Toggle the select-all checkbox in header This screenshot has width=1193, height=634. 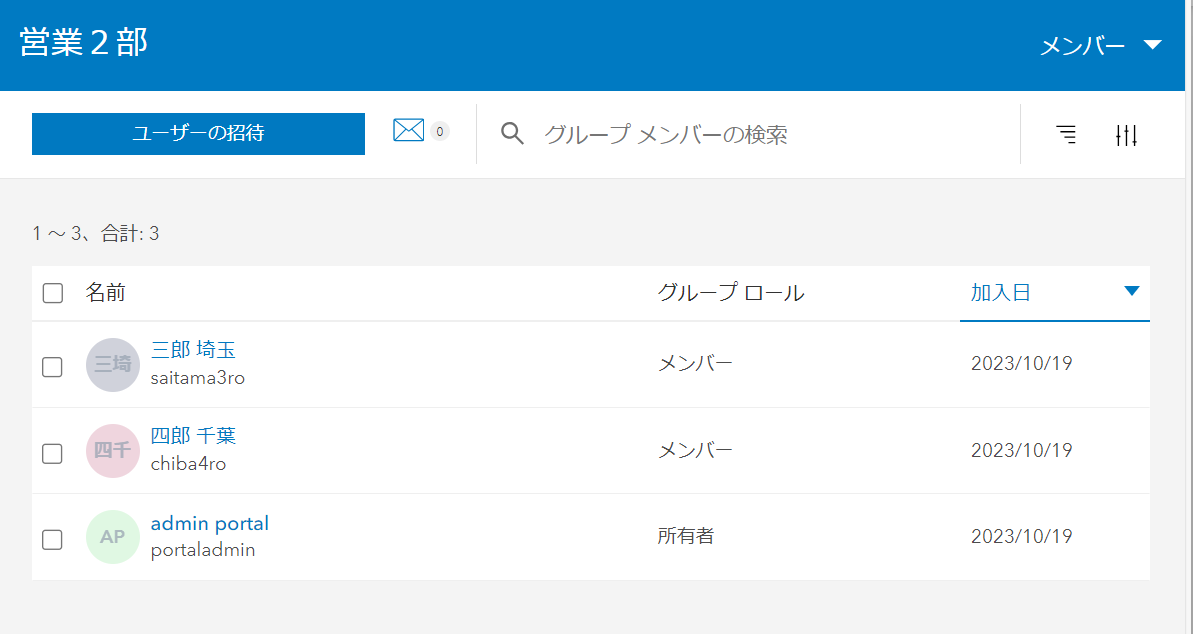coord(52,293)
